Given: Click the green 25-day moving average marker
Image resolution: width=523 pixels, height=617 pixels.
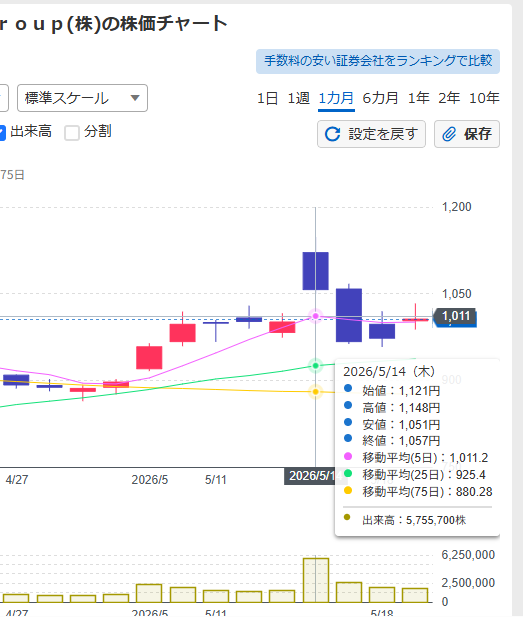Looking at the screenshot, I should point(316,366).
